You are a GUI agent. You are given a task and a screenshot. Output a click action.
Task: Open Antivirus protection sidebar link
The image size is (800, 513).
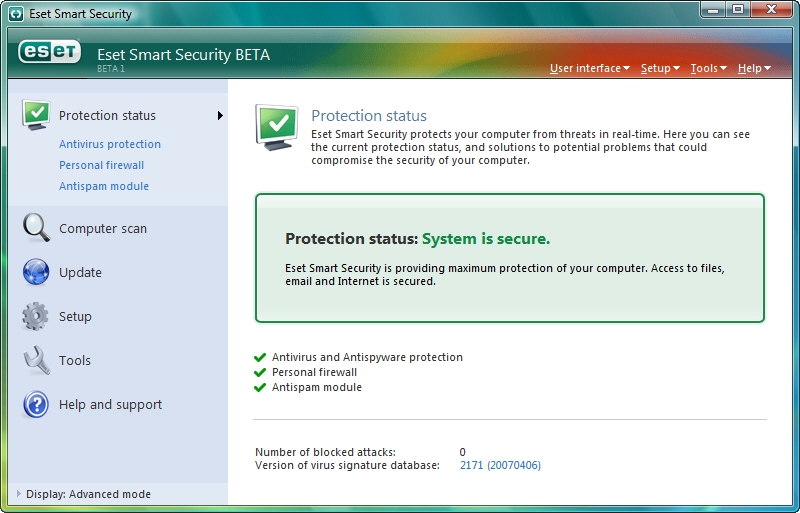[110, 144]
